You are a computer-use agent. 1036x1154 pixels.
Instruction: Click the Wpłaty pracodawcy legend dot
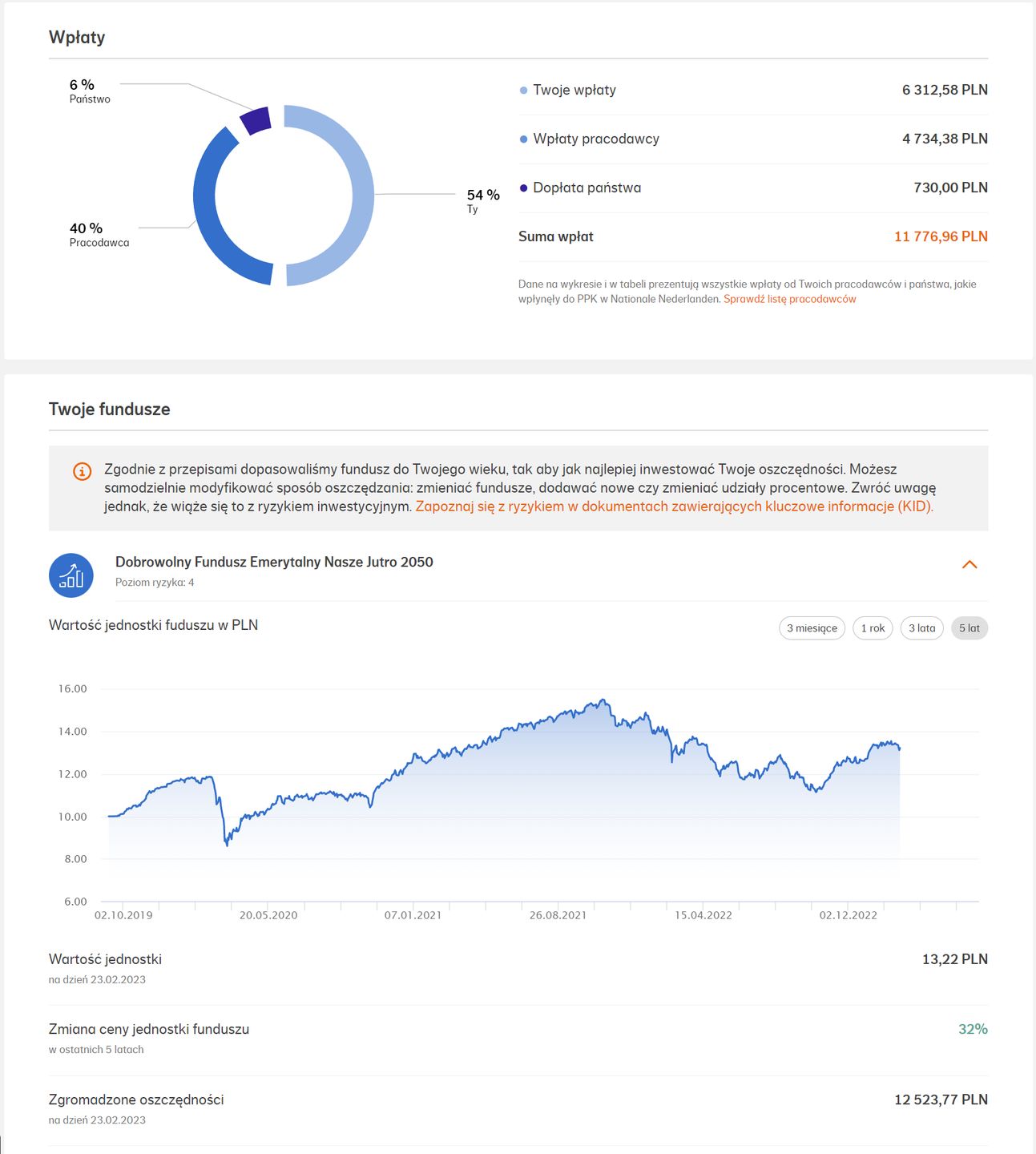point(524,139)
